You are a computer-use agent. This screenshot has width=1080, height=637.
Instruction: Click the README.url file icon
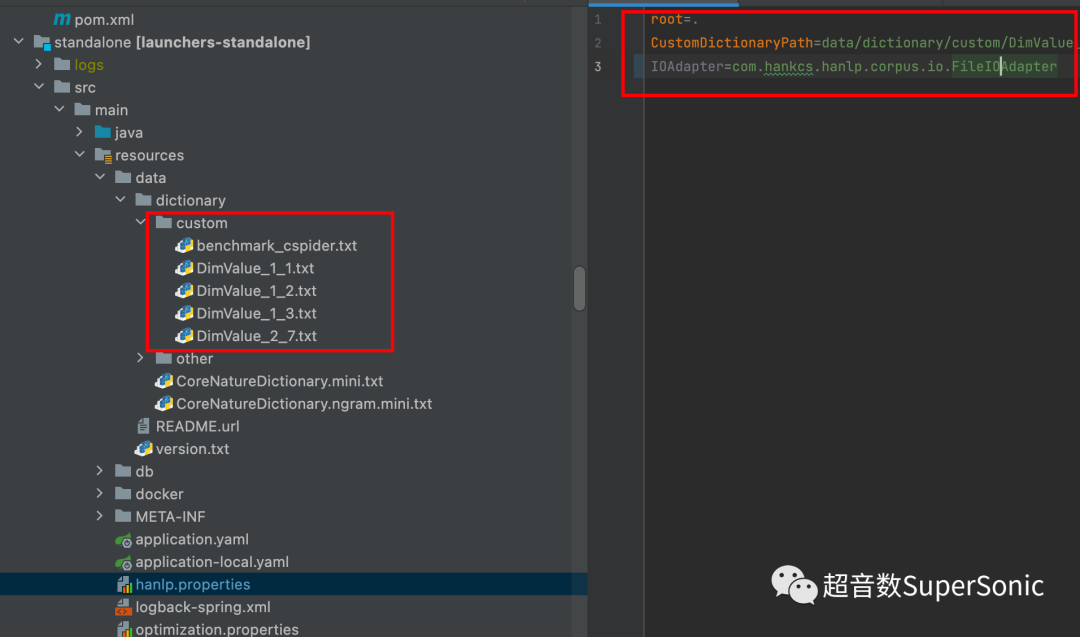pos(144,426)
